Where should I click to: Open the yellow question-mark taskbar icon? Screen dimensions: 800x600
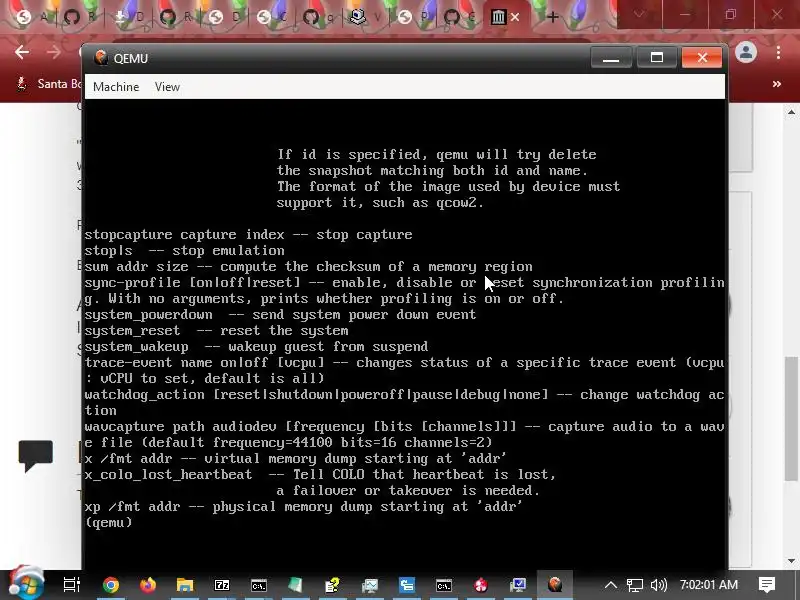332,585
